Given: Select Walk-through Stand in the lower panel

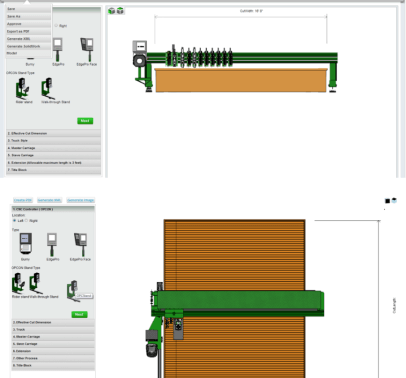Looking at the screenshot, I should [35, 283].
